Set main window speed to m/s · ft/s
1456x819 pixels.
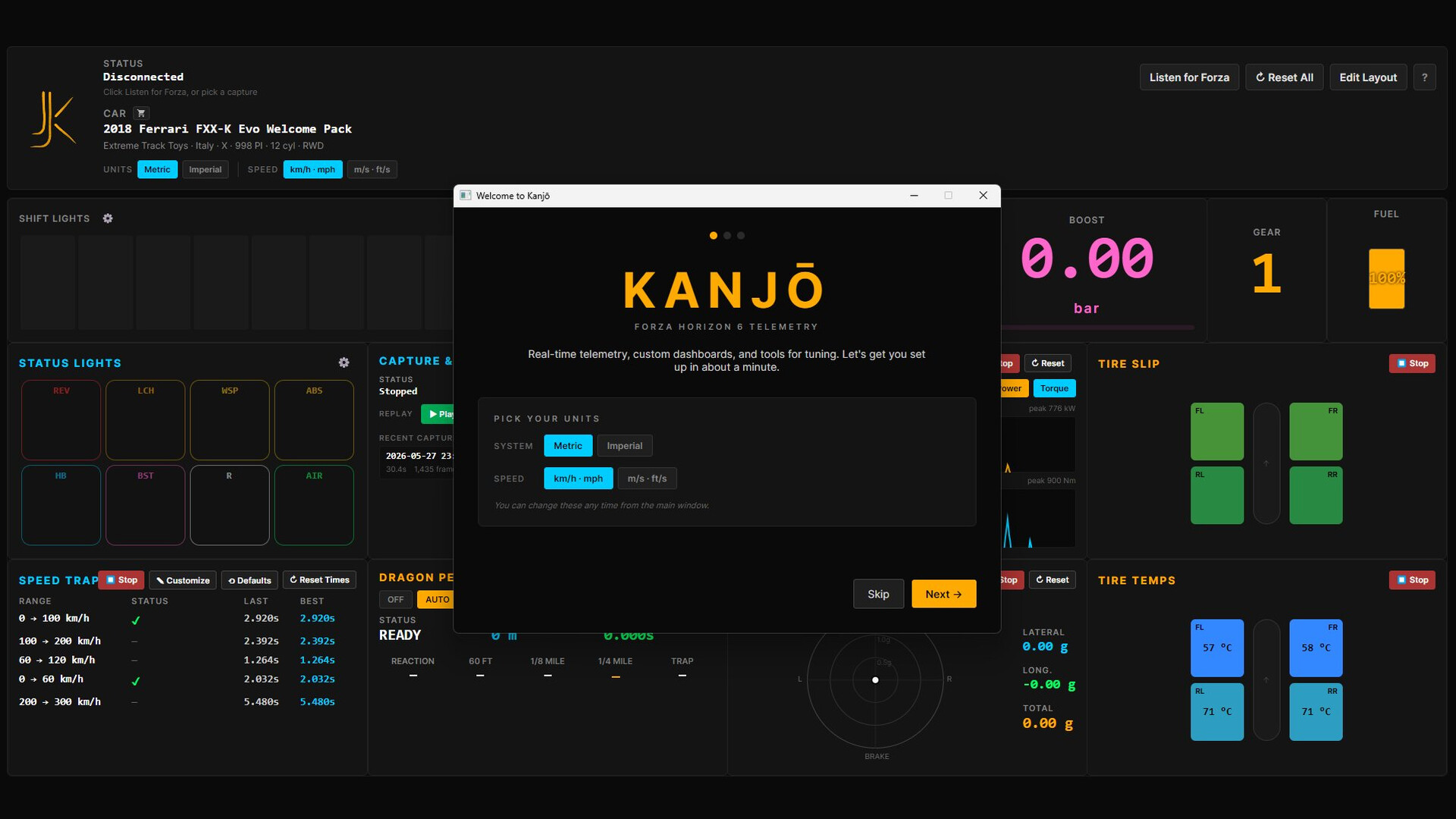[x=372, y=169]
